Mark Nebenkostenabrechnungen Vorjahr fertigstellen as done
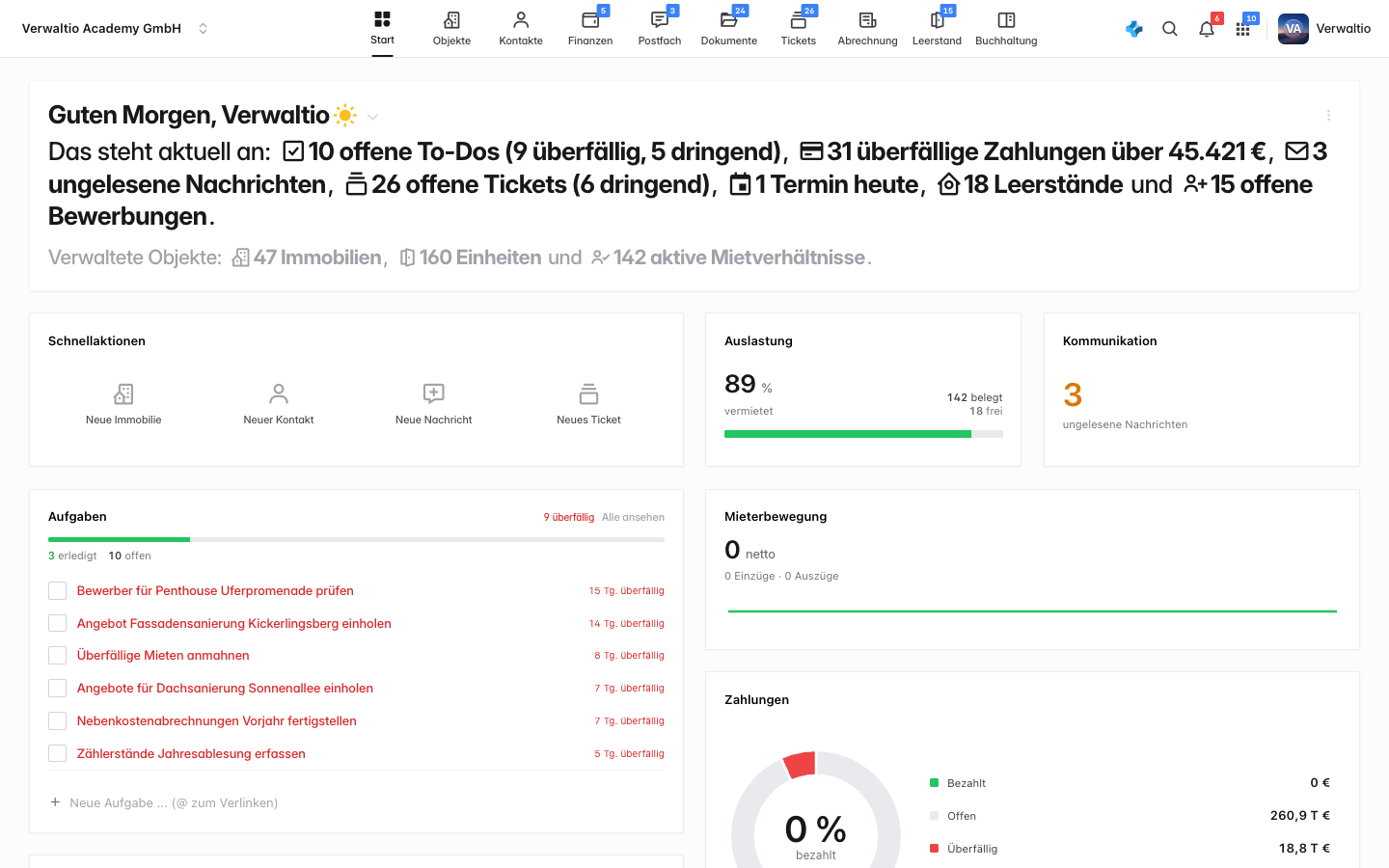1389x868 pixels. (x=58, y=721)
